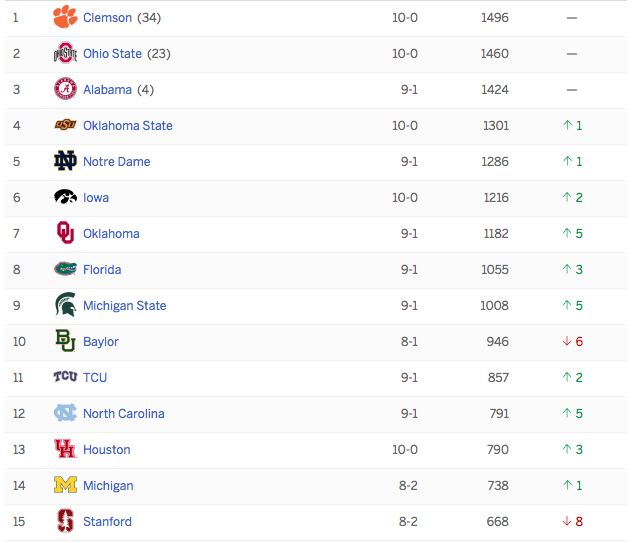The image size is (637, 543).
Task: Click the Iowa Hawkeyes logo
Action: (65, 197)
